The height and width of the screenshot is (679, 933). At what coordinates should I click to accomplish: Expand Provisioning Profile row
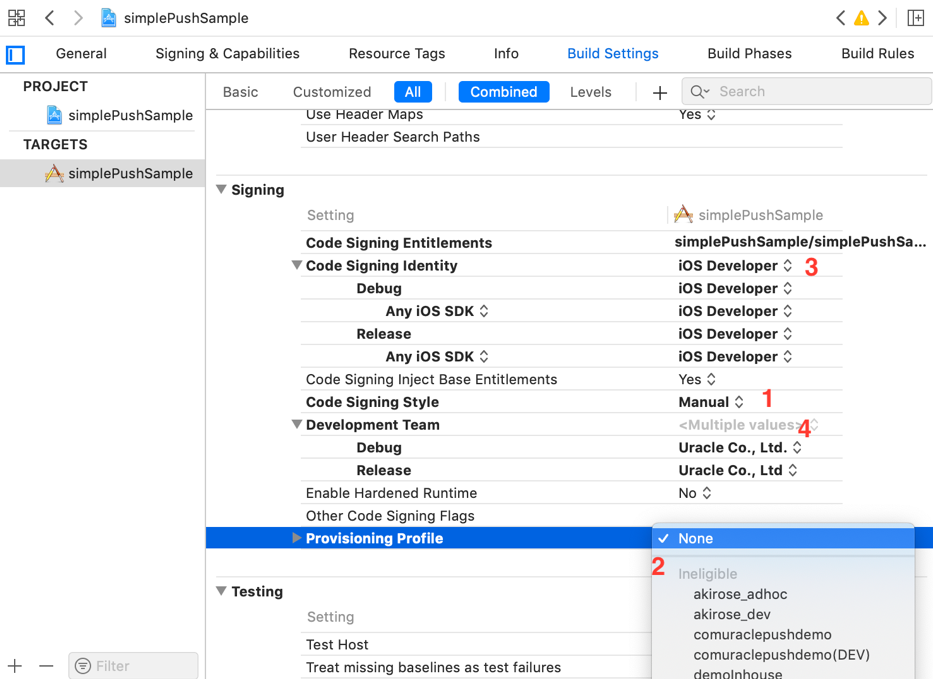296,538
